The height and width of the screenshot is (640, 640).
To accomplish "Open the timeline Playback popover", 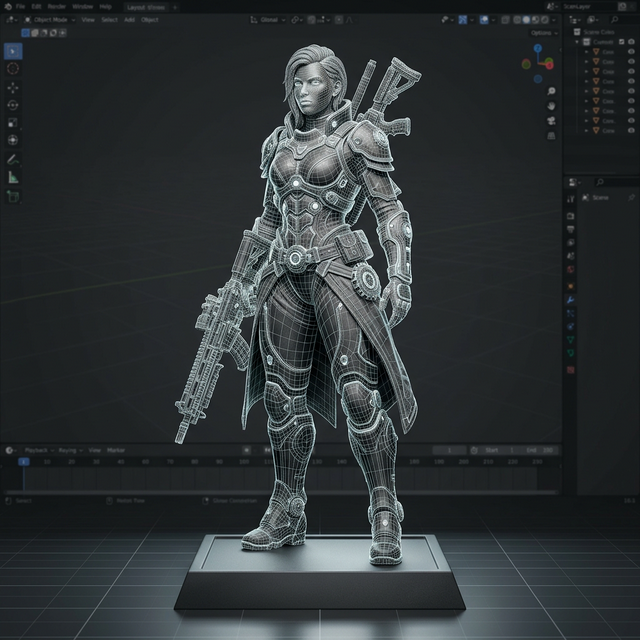I will (39, 450).
